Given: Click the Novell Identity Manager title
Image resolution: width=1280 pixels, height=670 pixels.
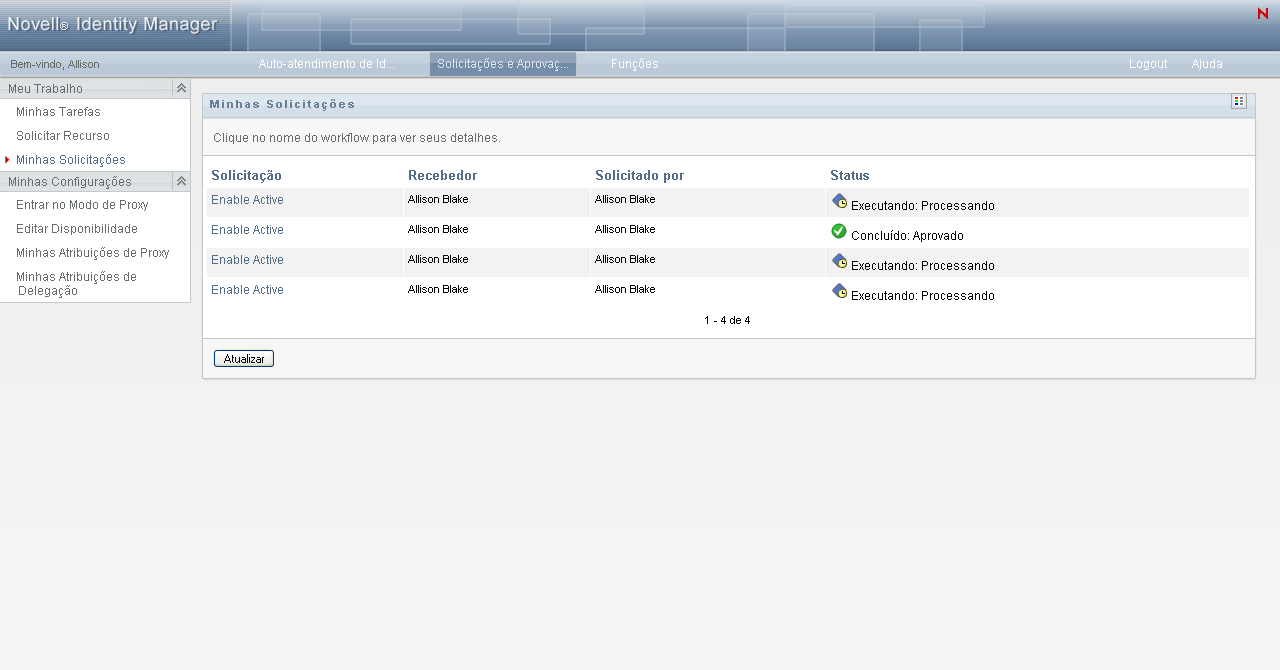Looking at the screenshot, I should (112, 24).
